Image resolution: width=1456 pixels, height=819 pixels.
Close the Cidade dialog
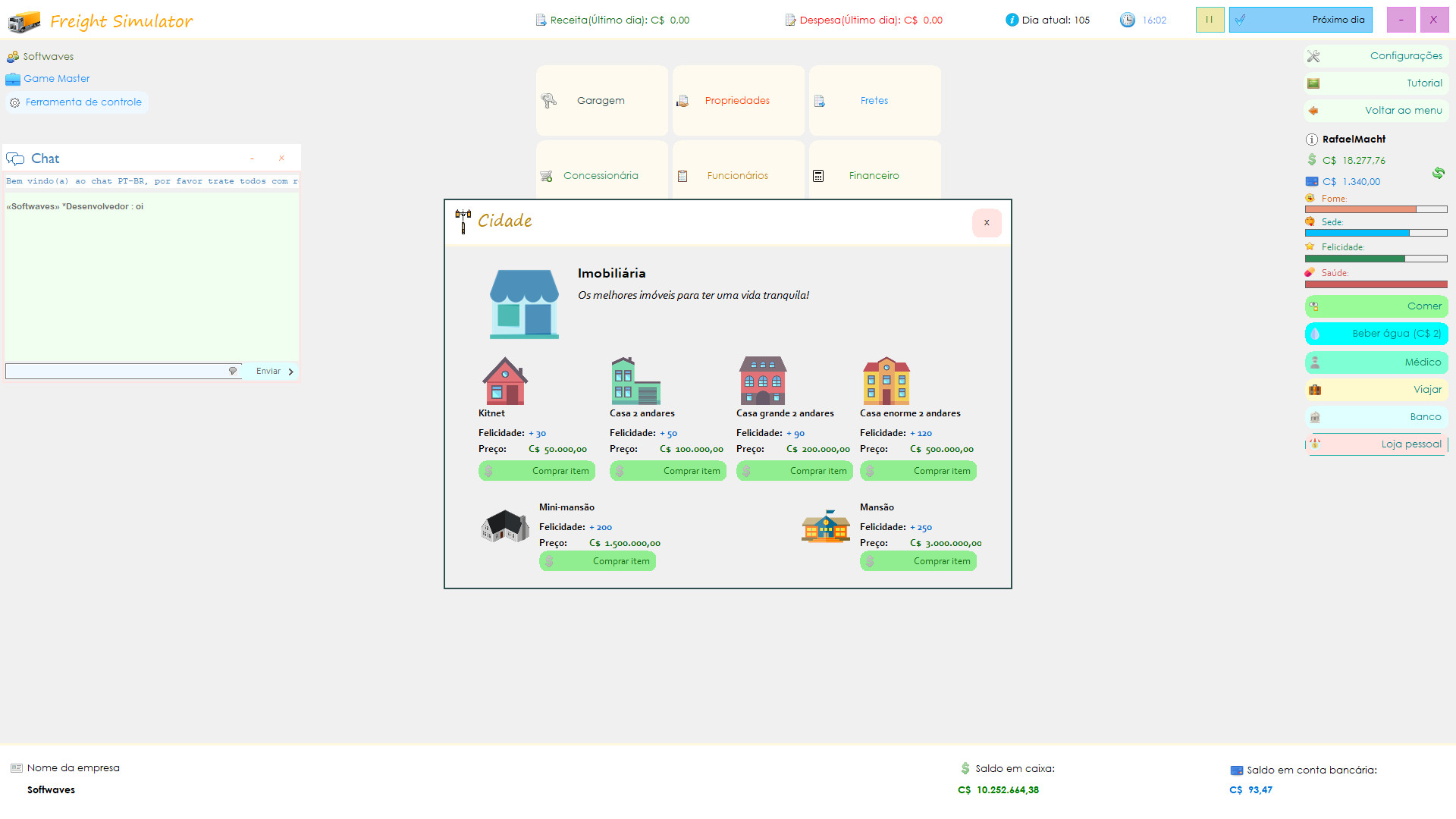pos(987,223)
